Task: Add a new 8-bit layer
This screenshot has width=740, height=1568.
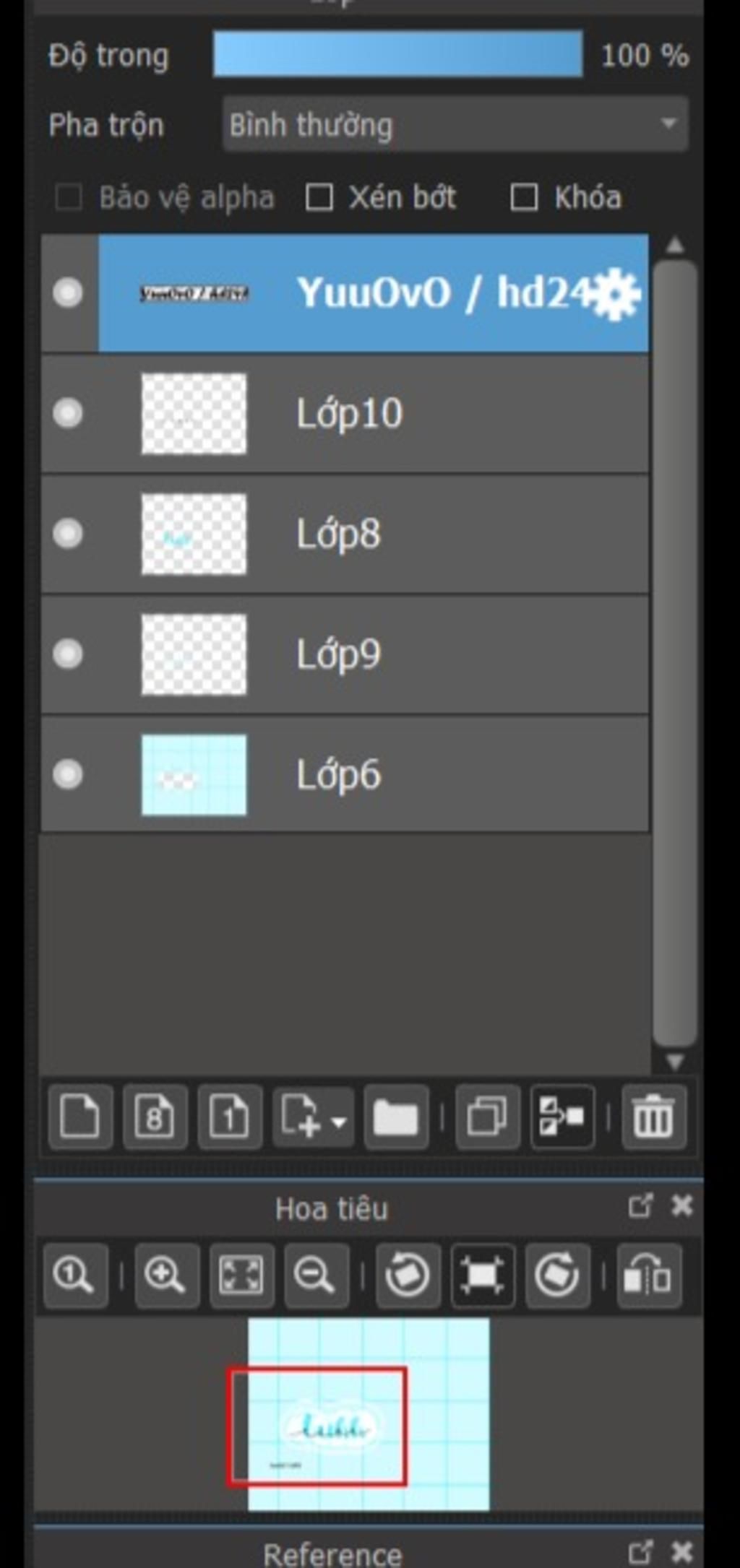Action: tap(155, 1117)
